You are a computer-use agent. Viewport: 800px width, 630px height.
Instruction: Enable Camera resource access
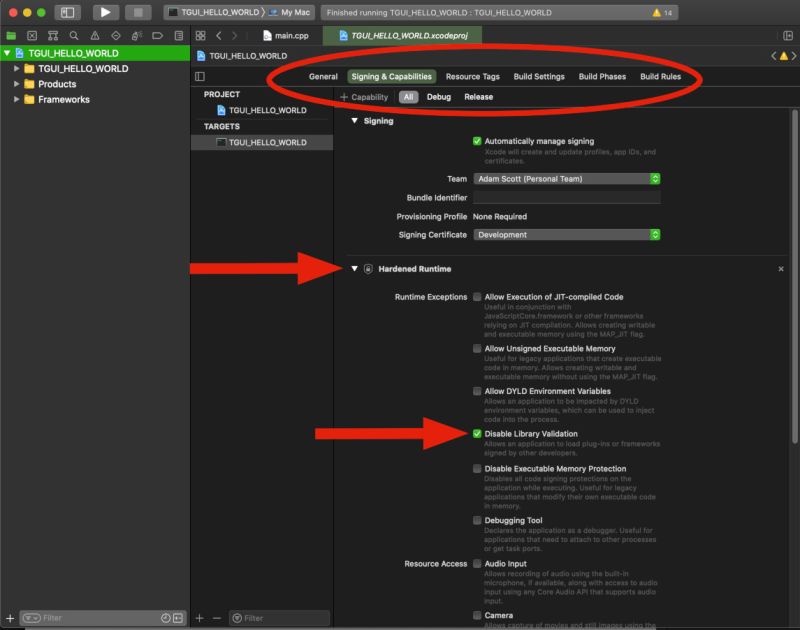[x=477, y=615]
